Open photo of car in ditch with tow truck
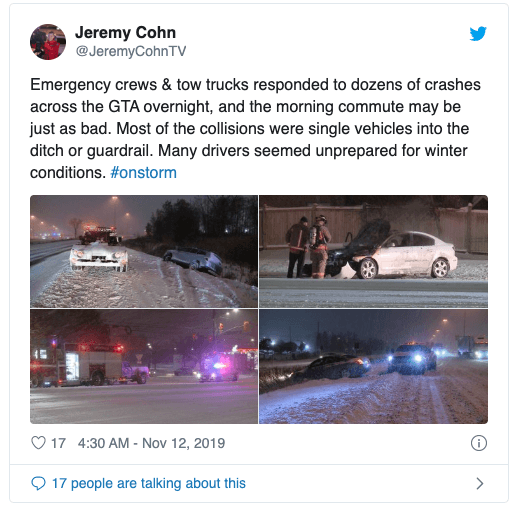The width and height of the screenshot is (517, 509). point(144,251)
